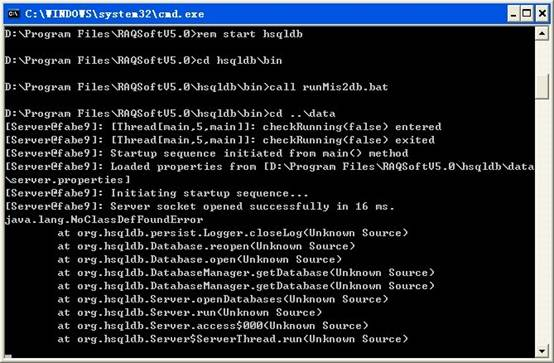Open the cmd.exe system menu icon

pyautogui.click(x=13, y=14)
